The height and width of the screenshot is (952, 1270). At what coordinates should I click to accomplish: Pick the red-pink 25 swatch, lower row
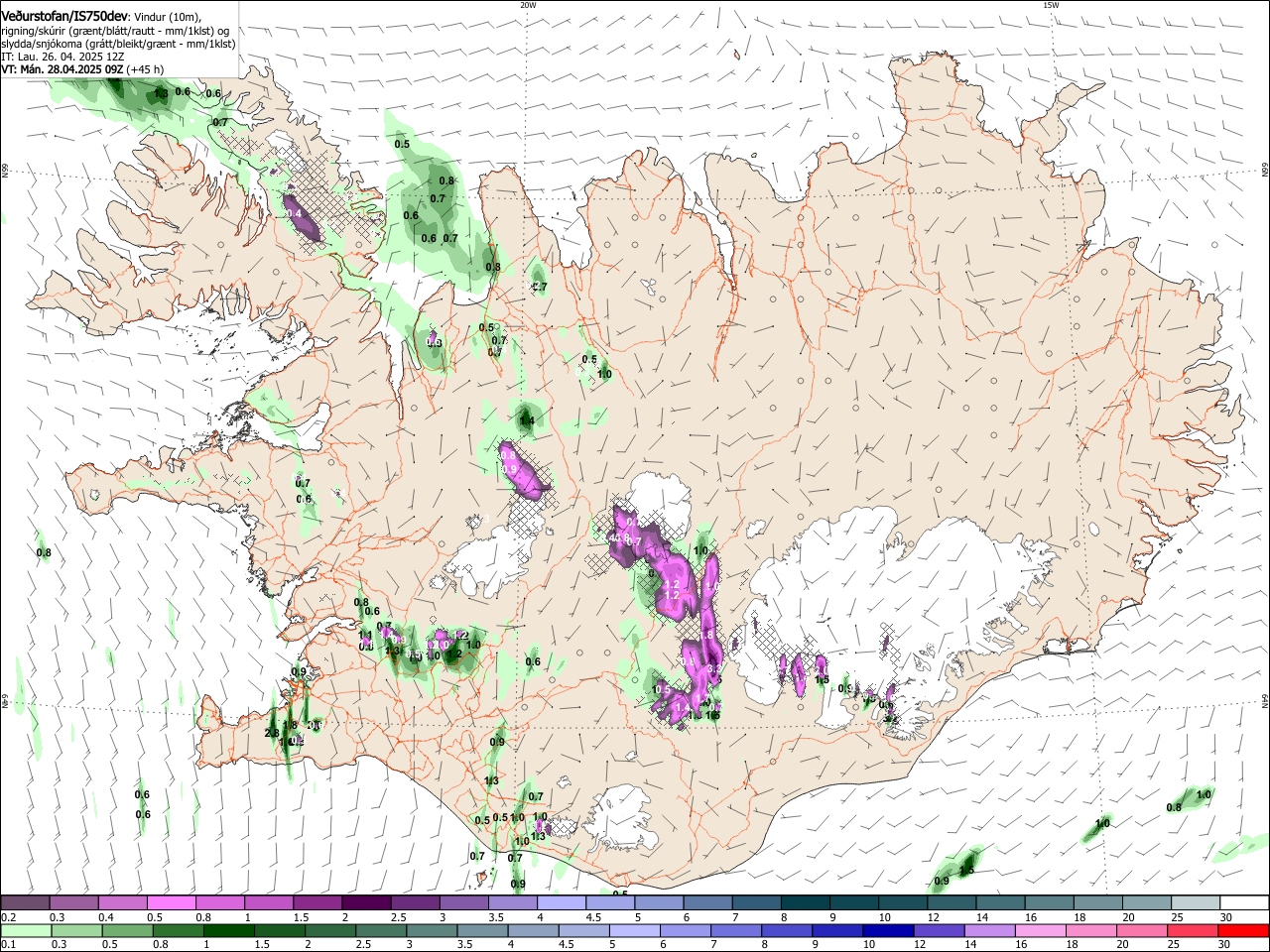pyautogui.click(x=1193, y=930)
